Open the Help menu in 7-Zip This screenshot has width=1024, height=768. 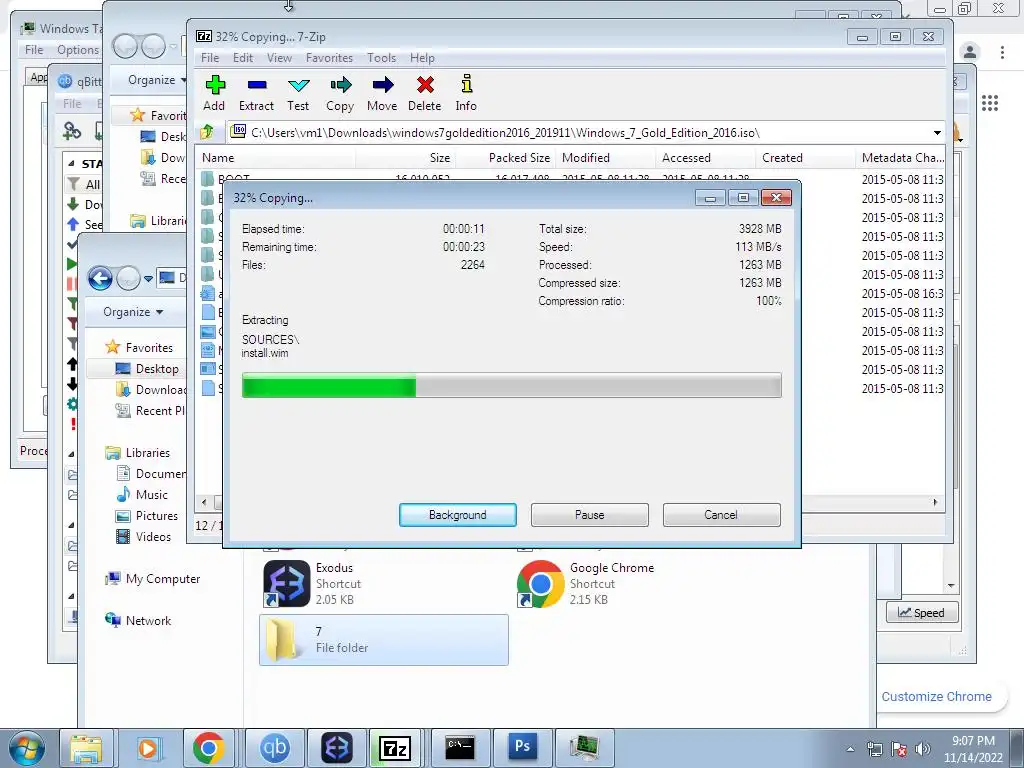pyautogui.click(x=422, y=57)
